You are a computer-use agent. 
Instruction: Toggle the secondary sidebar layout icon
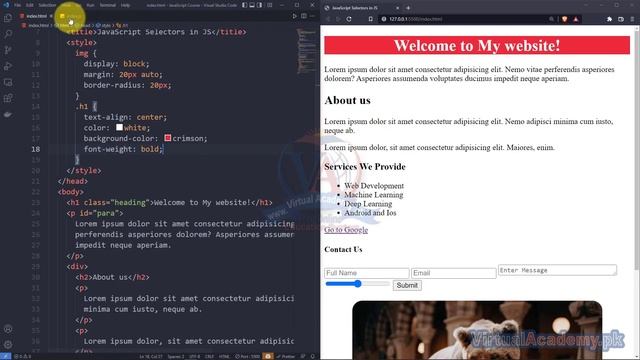(260, 5)
